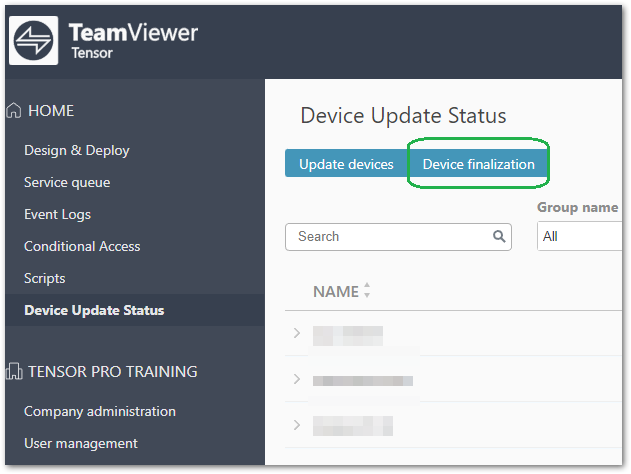Open Design & Deploy in sidebar
Image resolution: width=631 pixels, height=474 pixels.
point(77,150)
